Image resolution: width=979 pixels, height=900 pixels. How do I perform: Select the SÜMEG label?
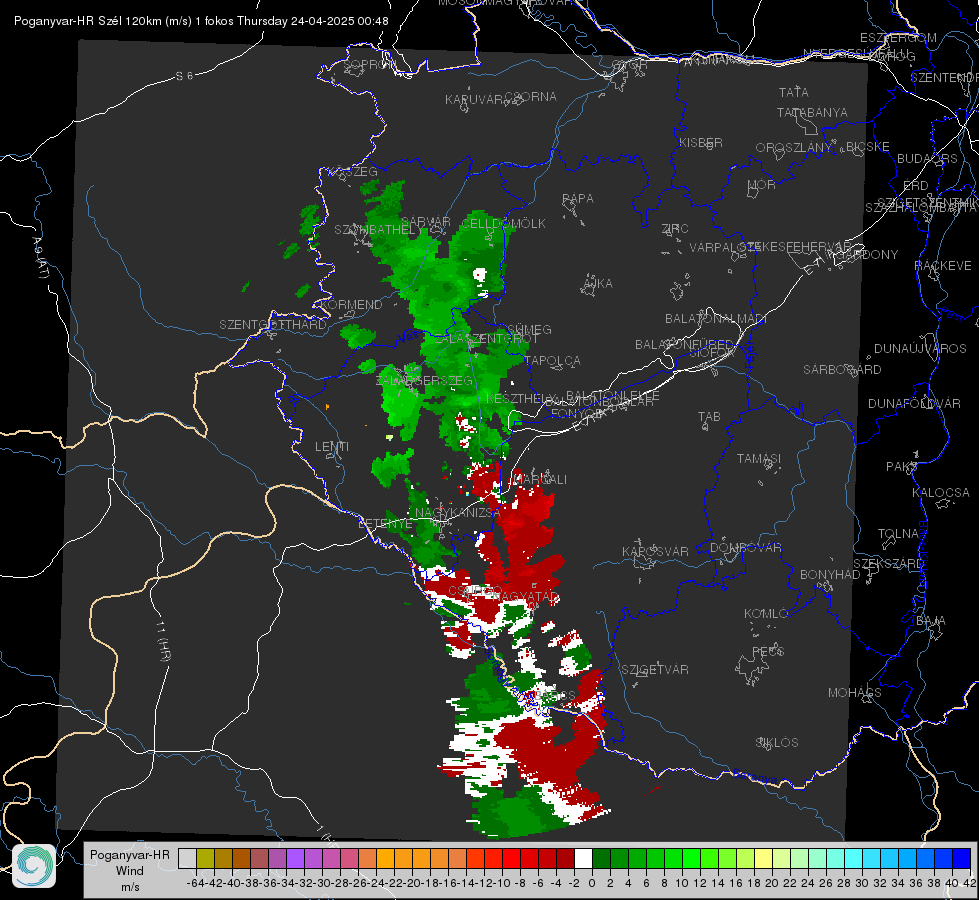click(529, 330)
